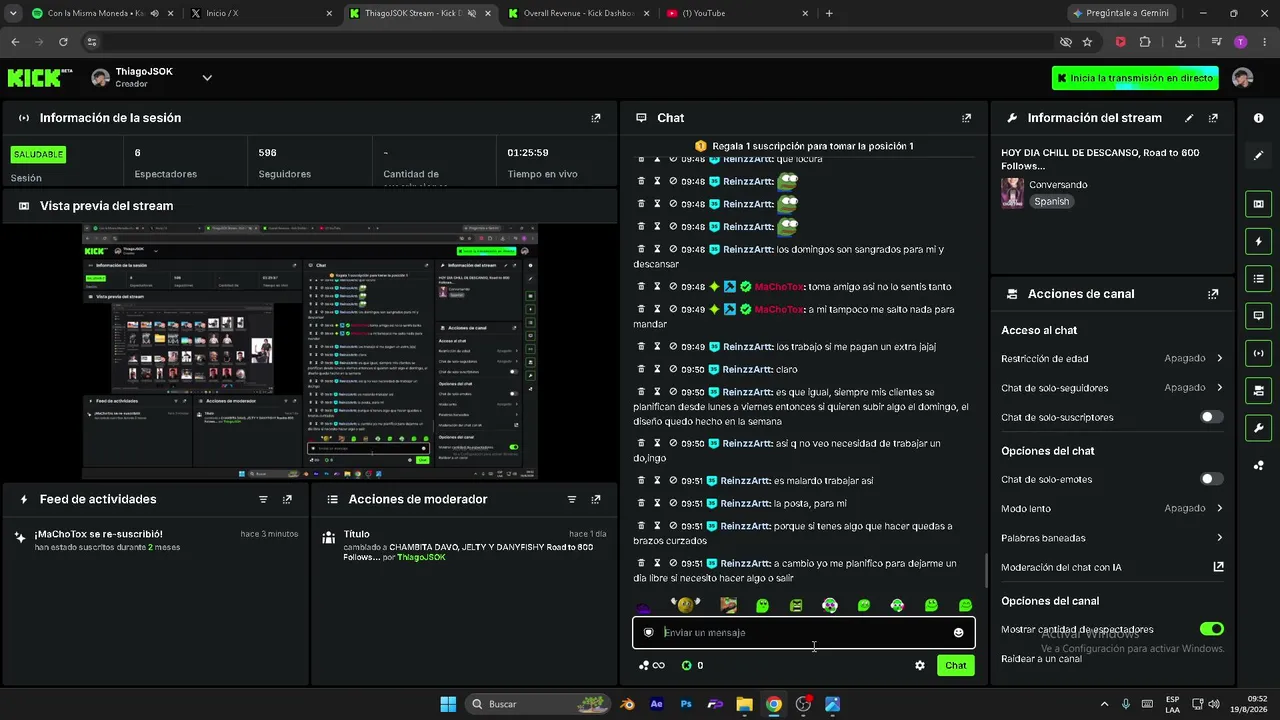1280x720 pixels.
Task: Filter the Acciones de moderador list
Action: (x=572, y=499)
